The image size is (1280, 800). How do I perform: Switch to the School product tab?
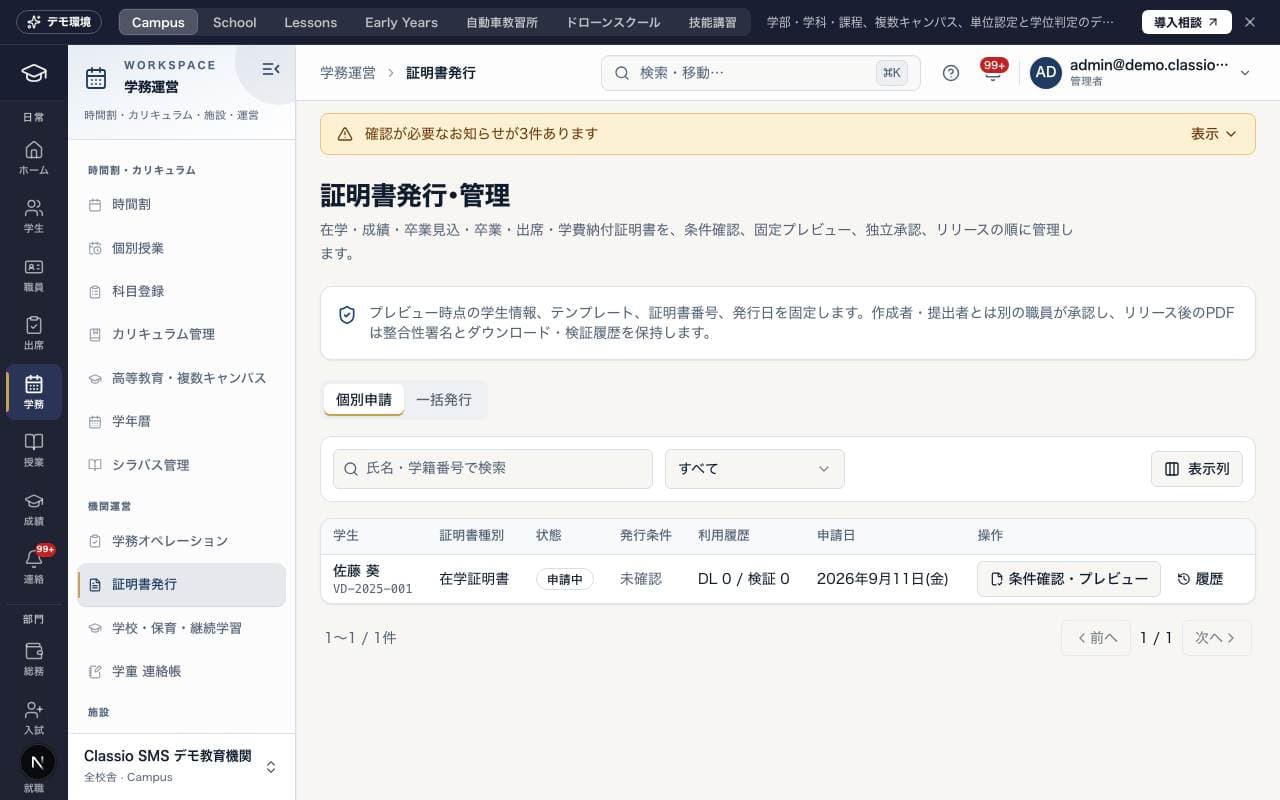point(235,22)
